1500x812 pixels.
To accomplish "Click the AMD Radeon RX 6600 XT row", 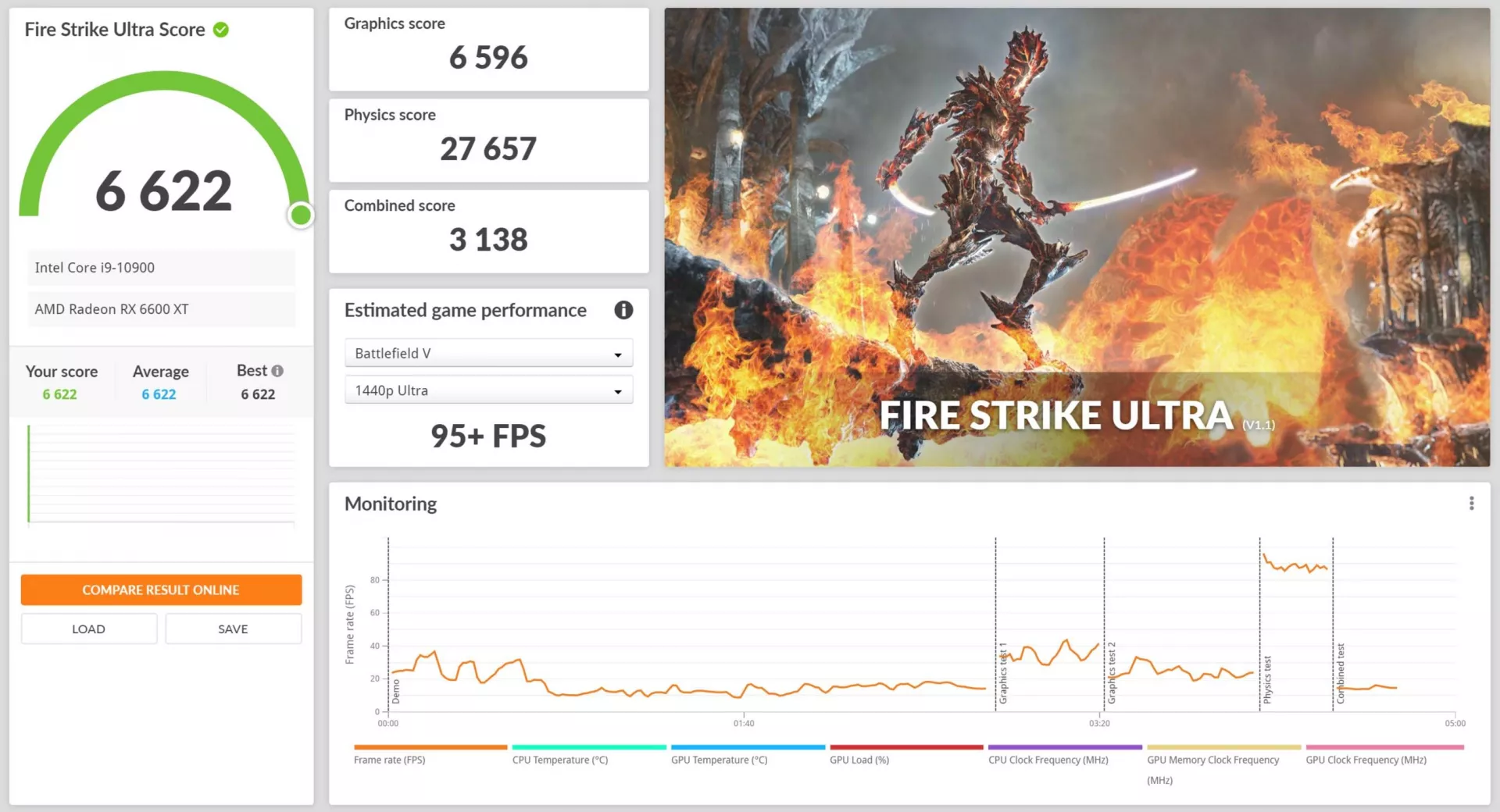I will click(161, 309).
